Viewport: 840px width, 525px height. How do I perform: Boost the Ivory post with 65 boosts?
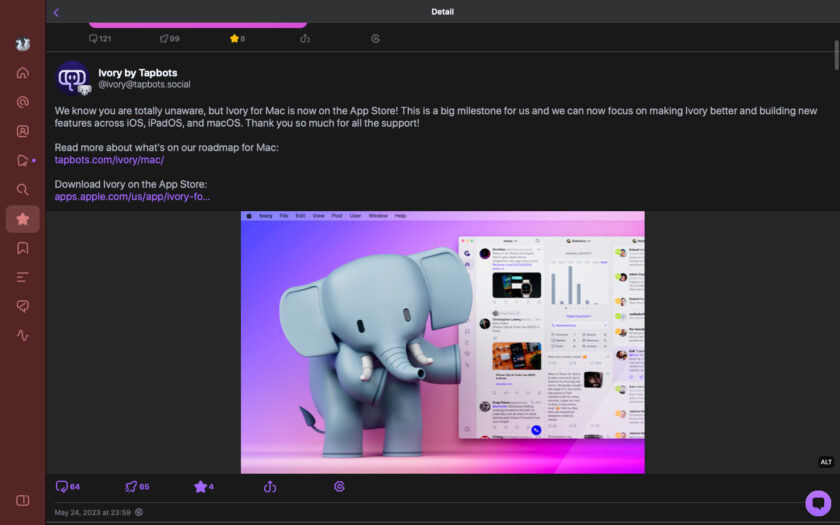[x=137, y=486]
